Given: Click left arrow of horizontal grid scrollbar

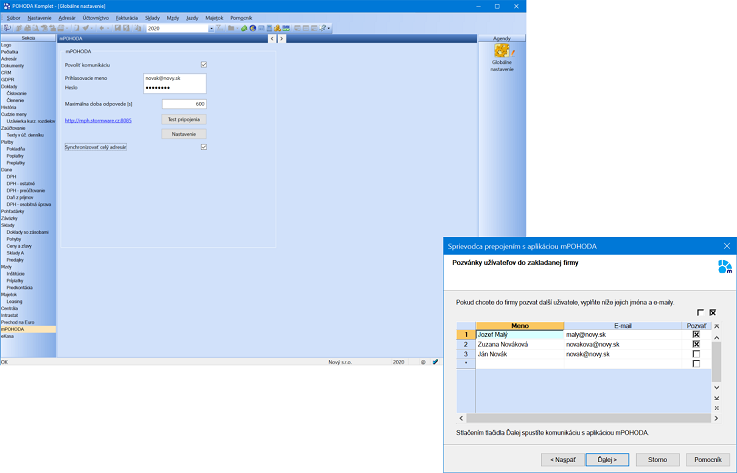Looking at the screenshot, I should pyautogui.click(x=461, y=418).
